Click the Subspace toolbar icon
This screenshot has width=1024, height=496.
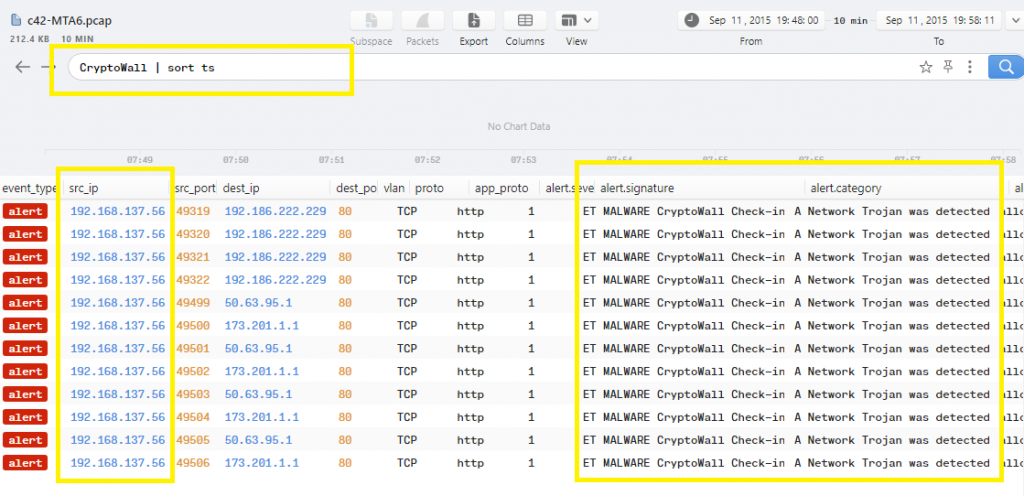pyautogui.click(x=371, y=20)
